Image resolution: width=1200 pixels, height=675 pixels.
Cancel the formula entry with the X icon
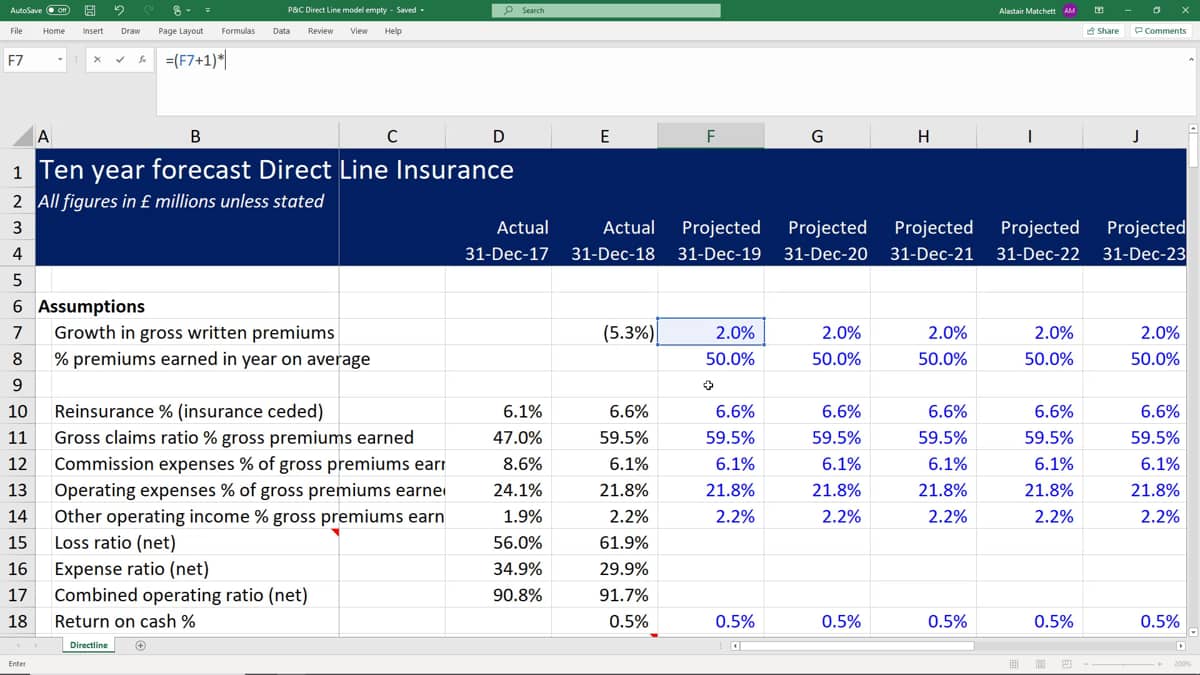(x=97, y=60)
